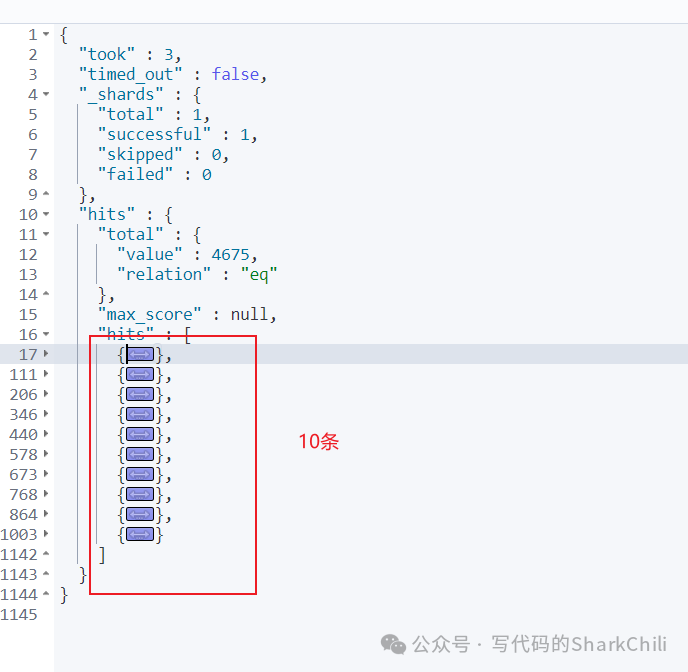
Task: Collapse the hits array at line 16
Action: point(46,334)
